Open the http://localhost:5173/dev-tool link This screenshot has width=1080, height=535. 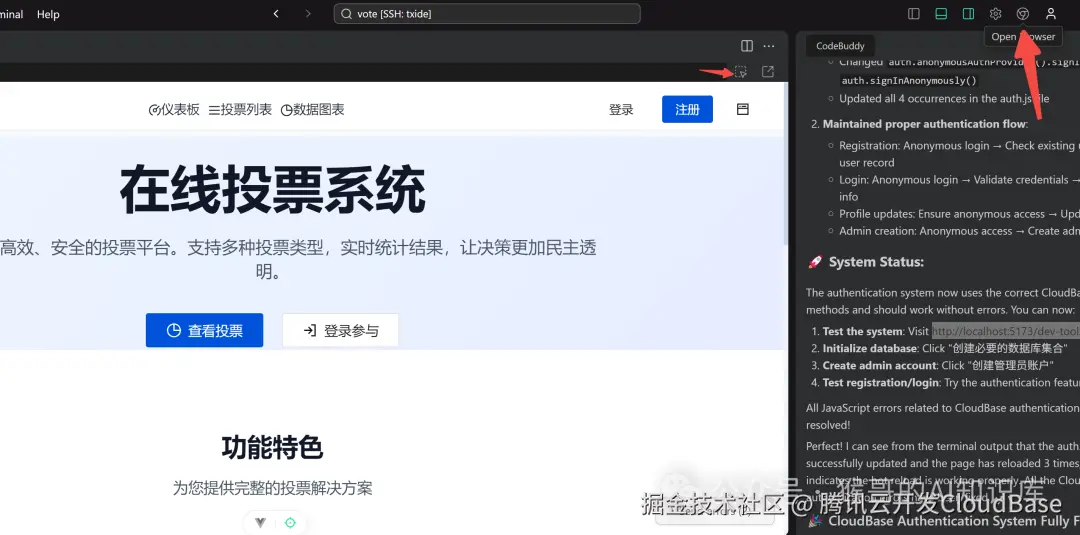coord(1006,331)
